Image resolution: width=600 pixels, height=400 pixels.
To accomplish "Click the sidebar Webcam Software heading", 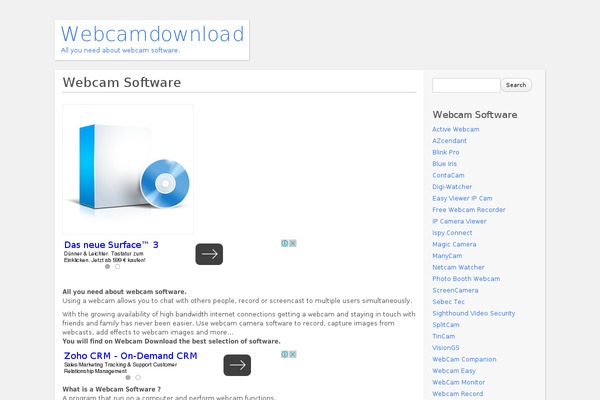I will (475, 114).
